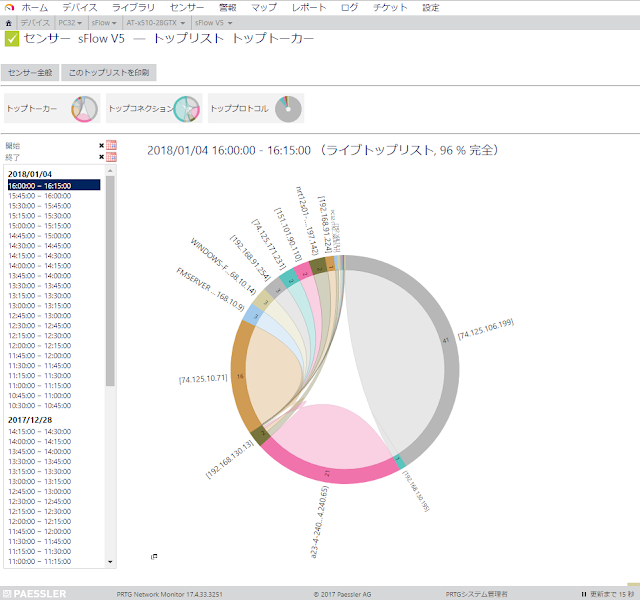
Task: Open the トッププロトコル toplist thumbnail
Action: tap(256, 109)
